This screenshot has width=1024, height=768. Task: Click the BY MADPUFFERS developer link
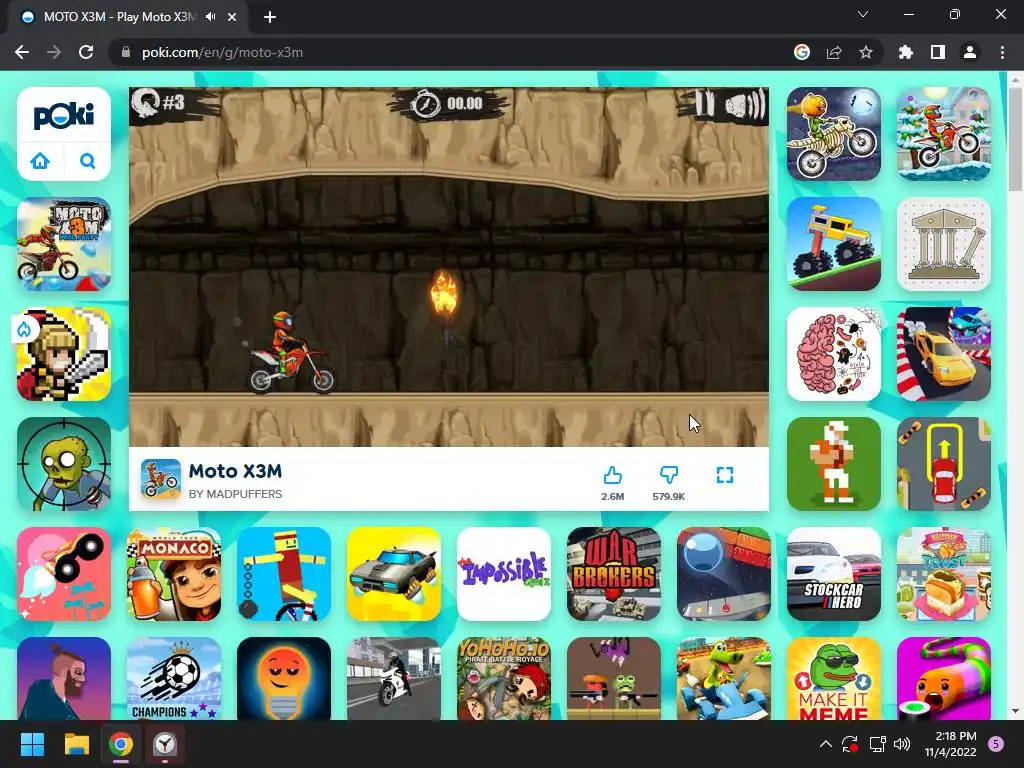235,494
